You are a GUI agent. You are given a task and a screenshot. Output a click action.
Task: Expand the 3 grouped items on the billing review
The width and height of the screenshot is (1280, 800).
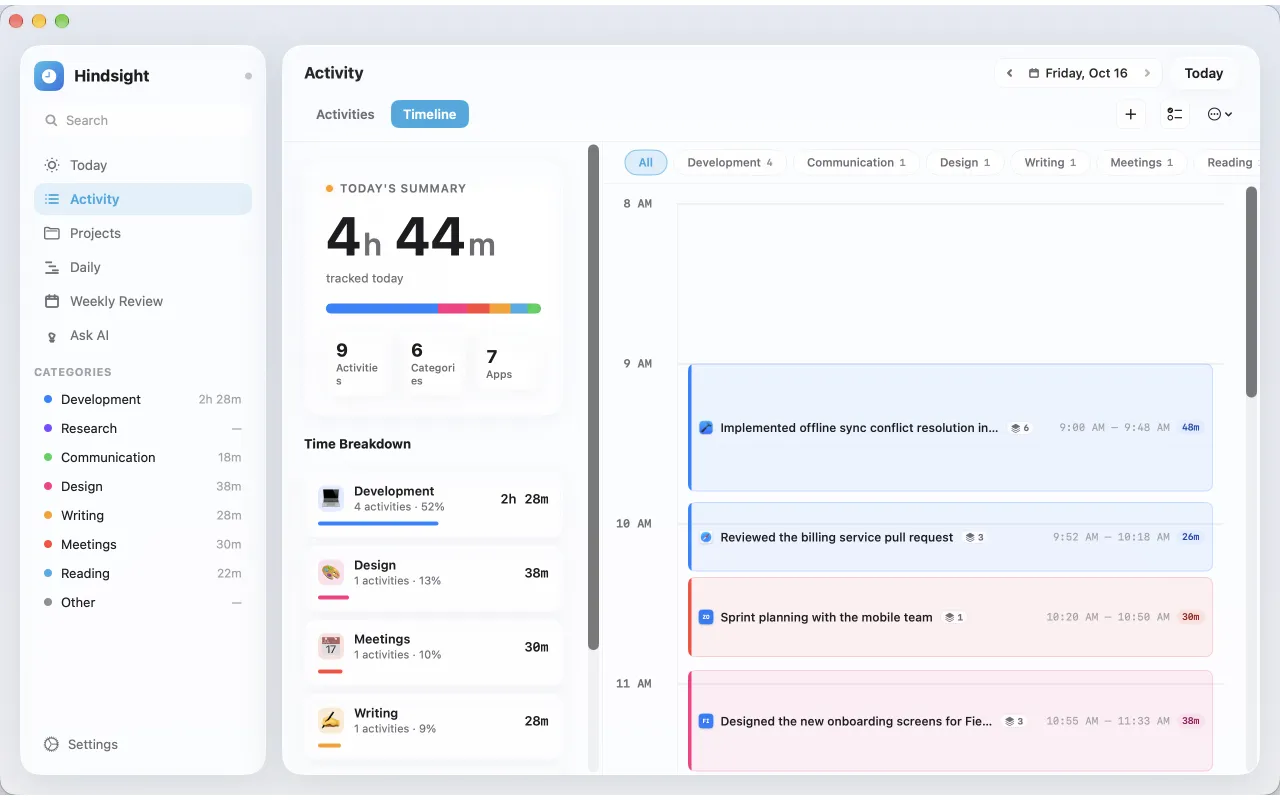point(975,537)
